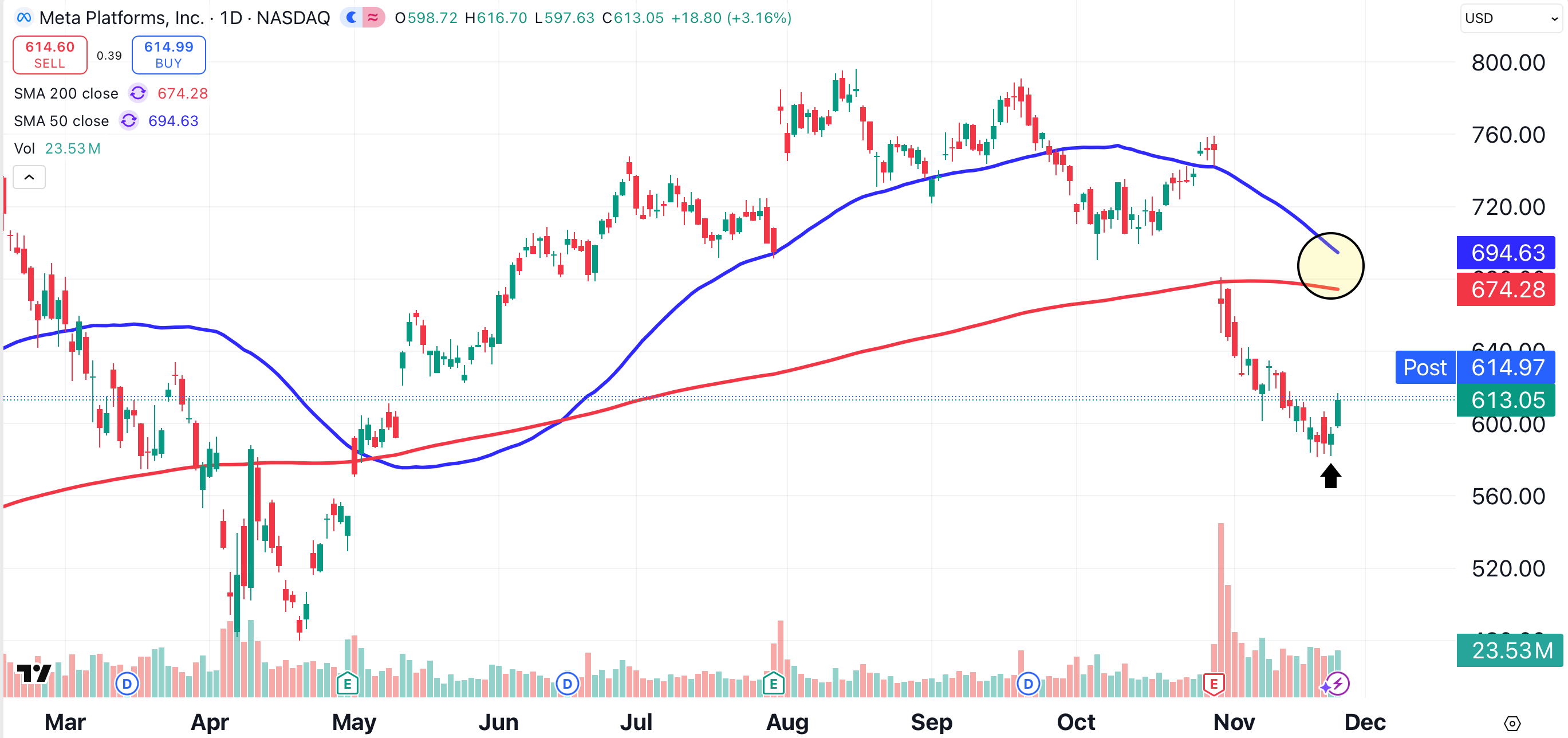
Task: Click the post-market moon session indicator
Action: [x=352, y=18]
